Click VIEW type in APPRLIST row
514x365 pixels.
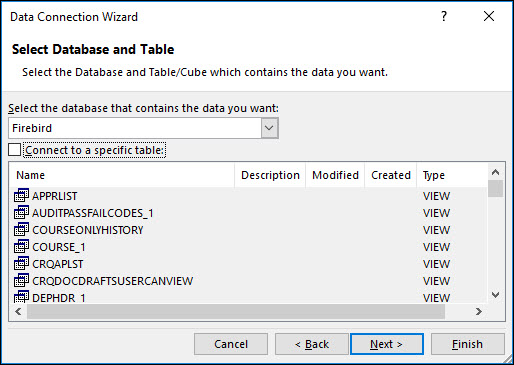436,196
